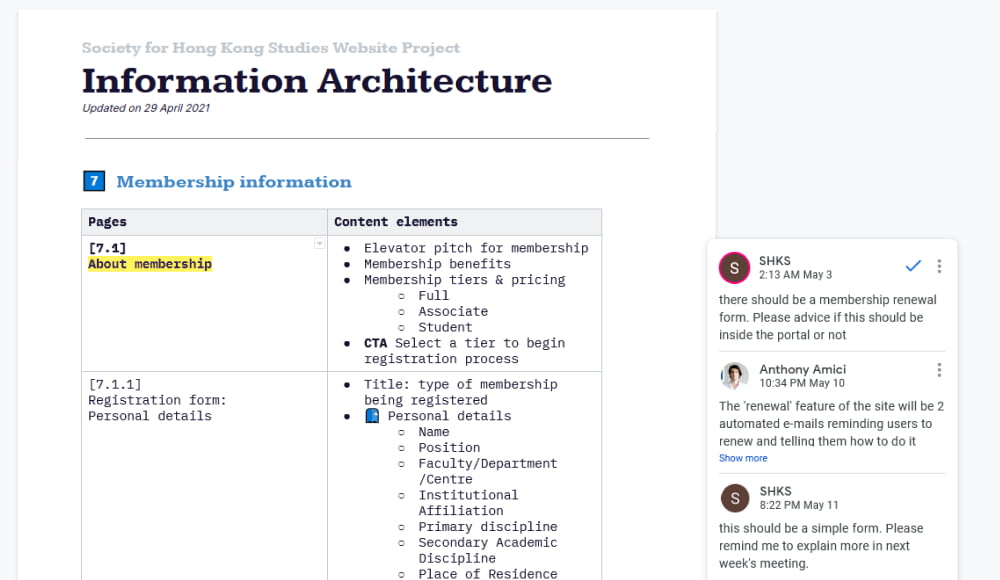Click the Society for Hong Kong Studies subtitle
The image size is (1000, 580).
270,48
